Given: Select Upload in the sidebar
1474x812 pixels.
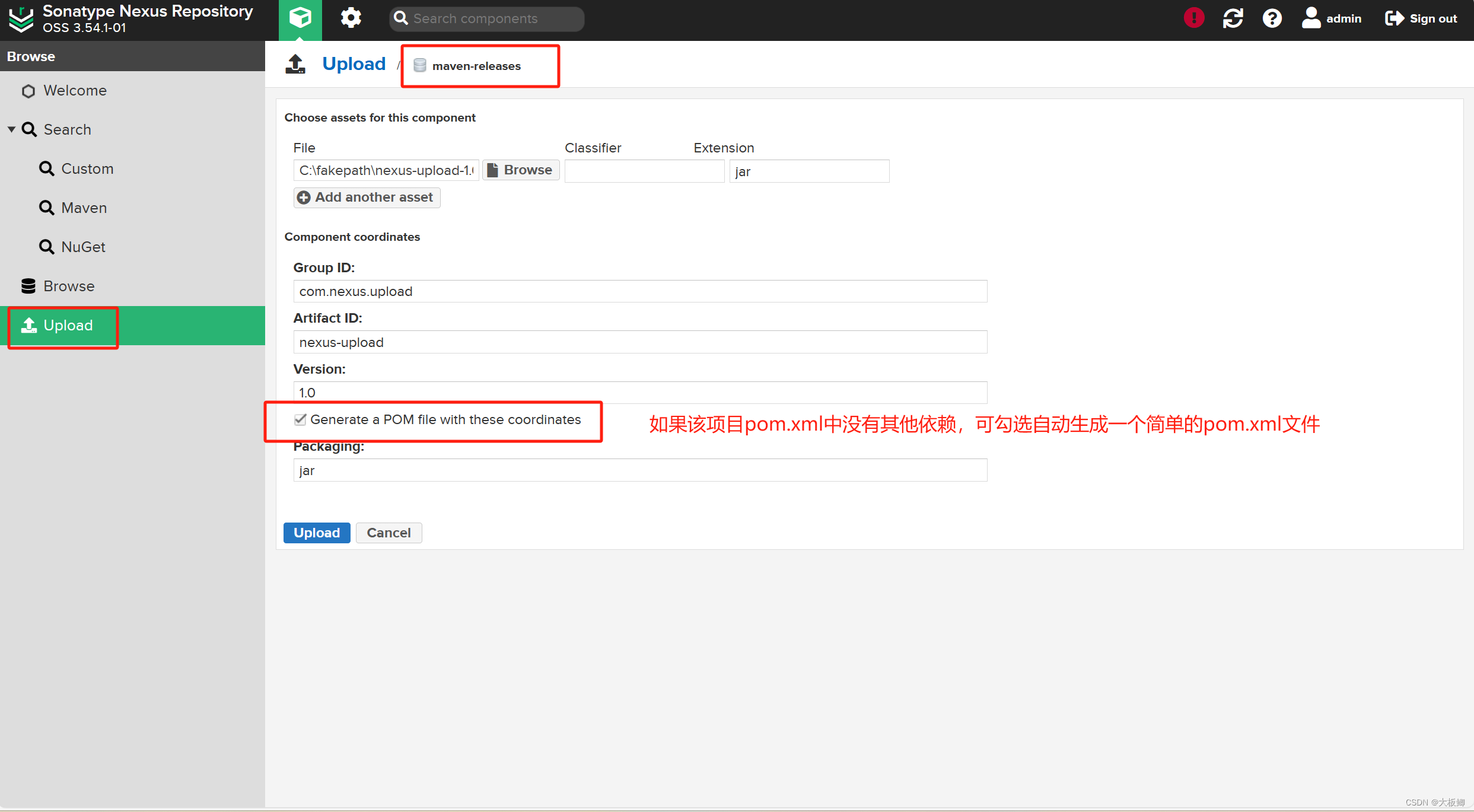Looking at the screenshot, I should click(132, 325).
